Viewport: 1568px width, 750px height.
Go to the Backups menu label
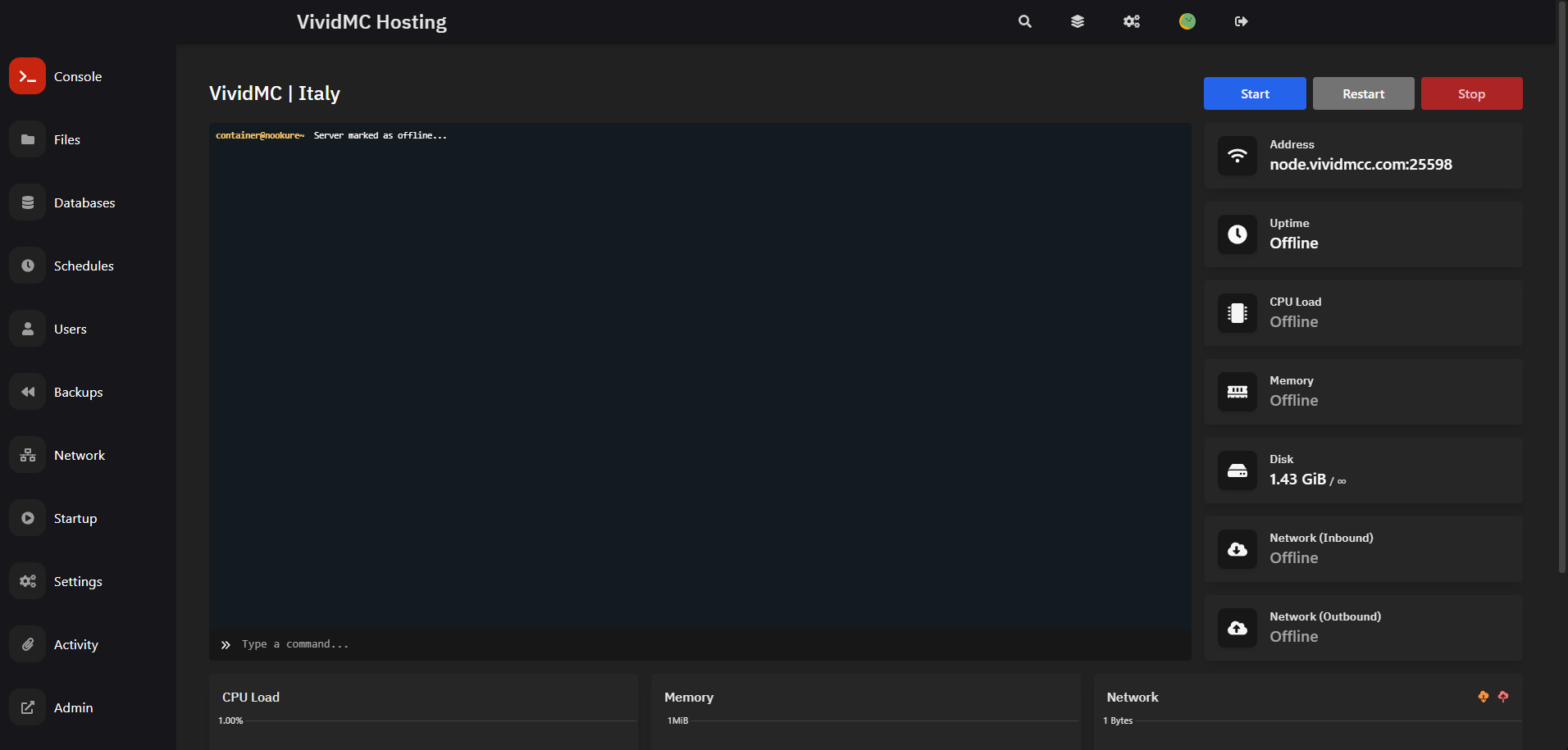[x=79, y=392]
